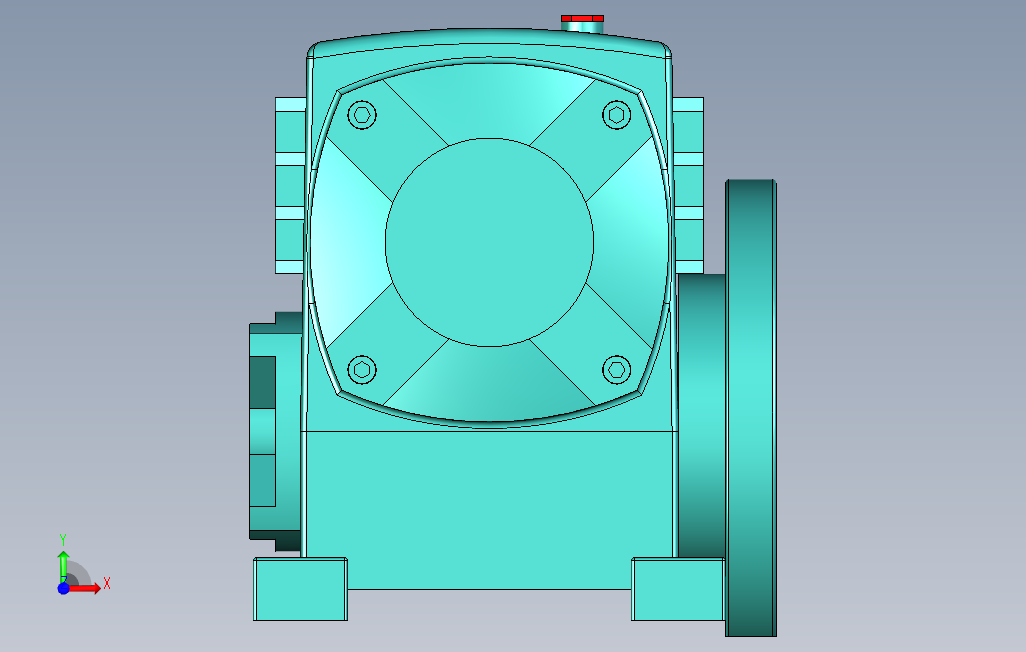1026x652 pixels.
Task: Select the right mounting foot of the housing
Action: click(678, 589)
